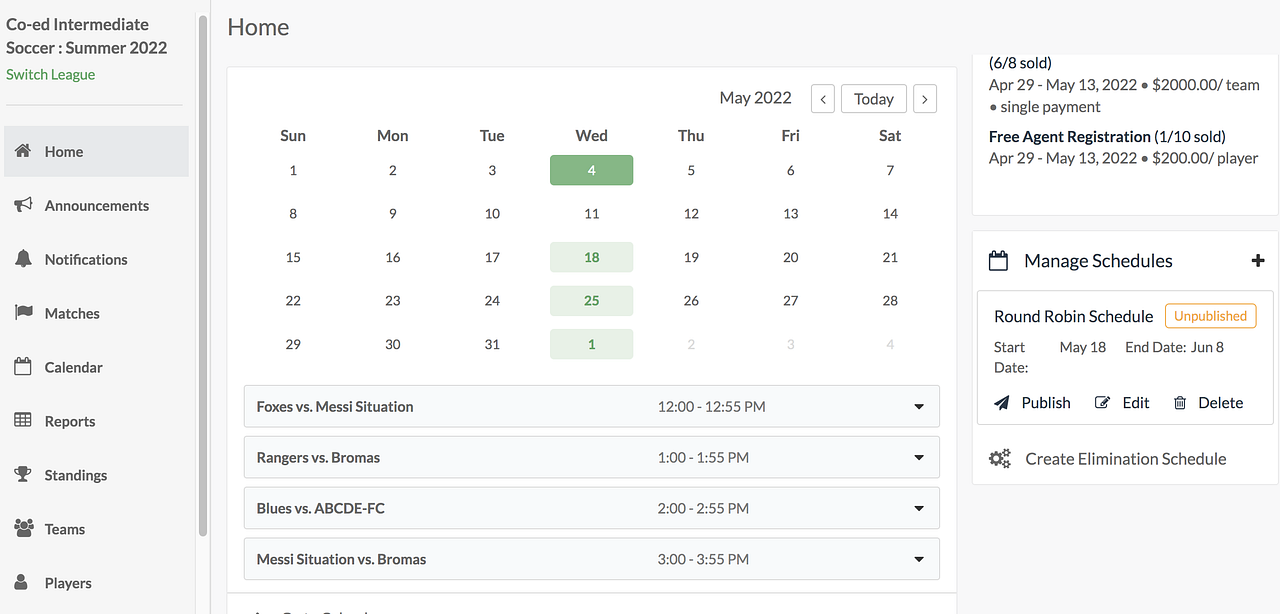This screenshot has height=614, width=1280.
Task: Click the pencil Edit schedule icon
Action: (1103, 403)
